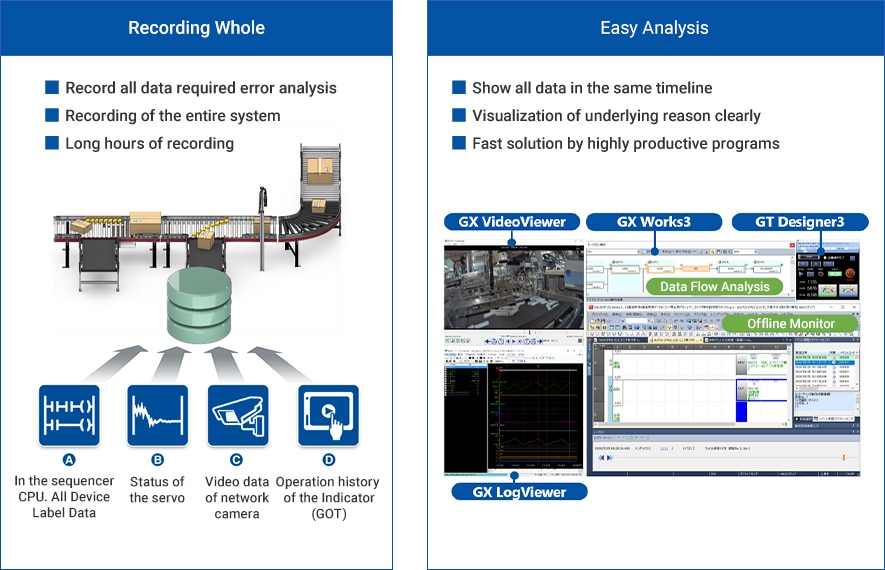Click the GX Works3 label
The height and width of the screenshot is (570, 885).
click(653, 221)
